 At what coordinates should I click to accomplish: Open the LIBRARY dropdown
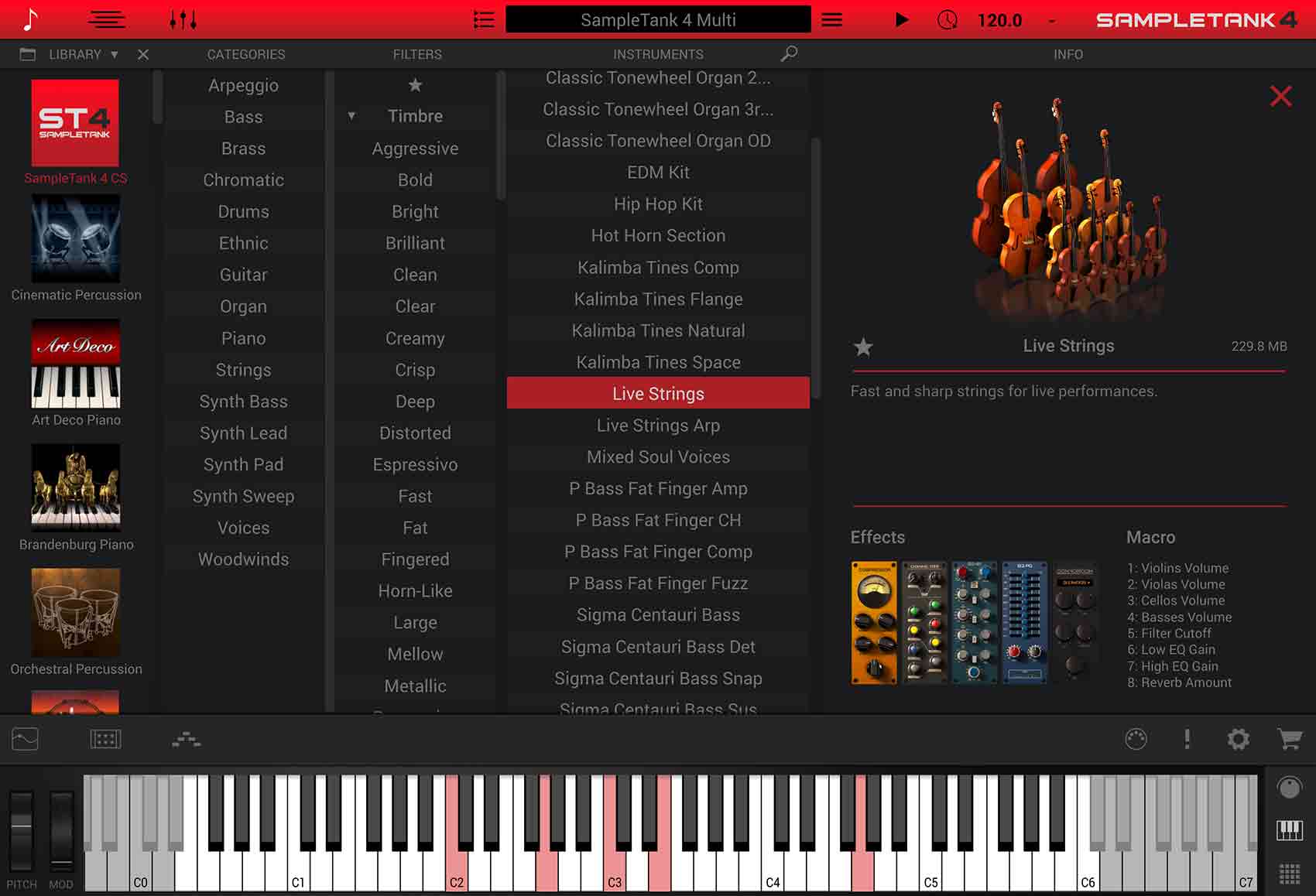[84, 54]
